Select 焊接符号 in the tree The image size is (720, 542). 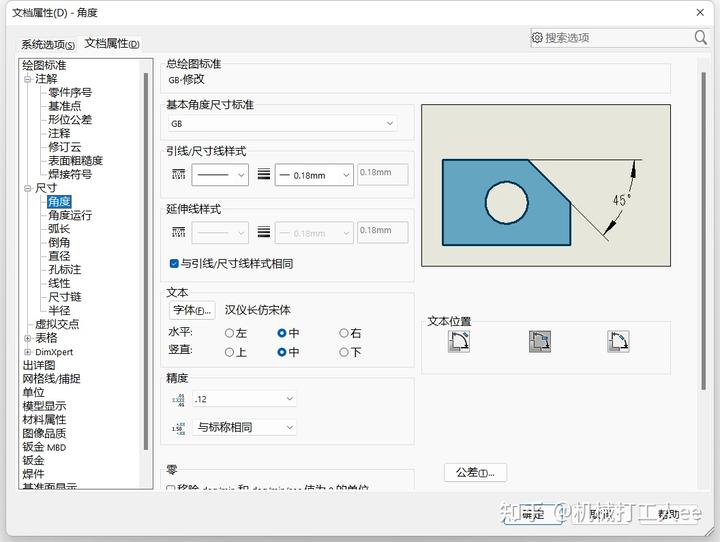70,175
